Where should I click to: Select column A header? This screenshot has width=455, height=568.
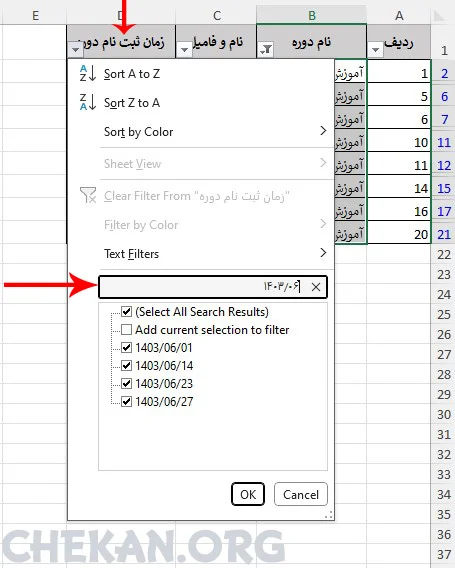click(x=399, y=15)
